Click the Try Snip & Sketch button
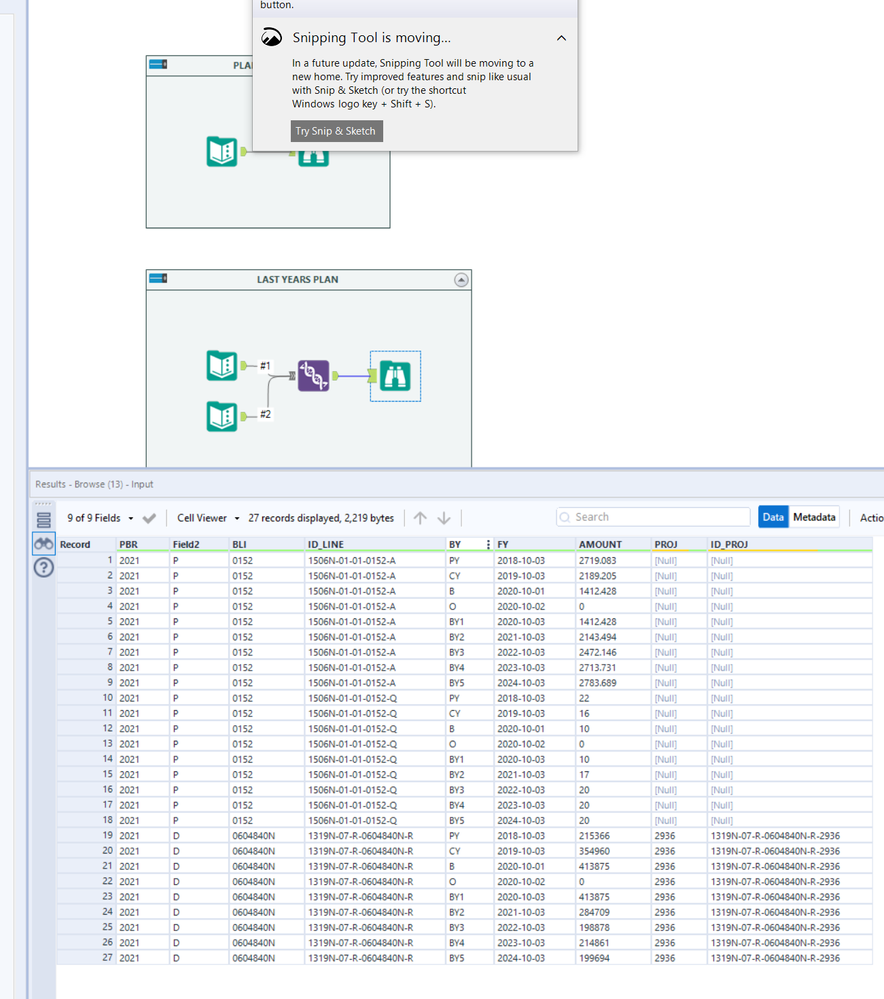Image resolution: width=884 pixels, height=999 pixels. click(x=336, y=130)
